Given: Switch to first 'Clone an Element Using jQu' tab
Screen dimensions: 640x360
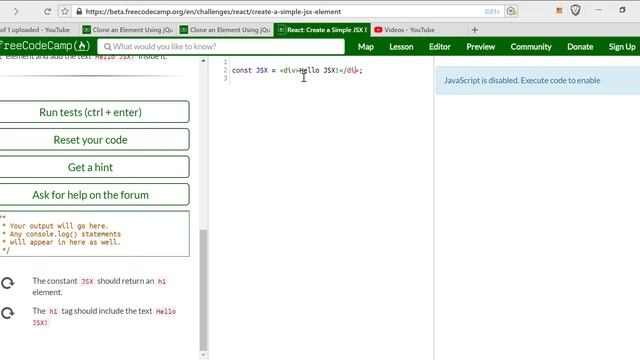Looking at the screenshot, I should click(127, 30).
